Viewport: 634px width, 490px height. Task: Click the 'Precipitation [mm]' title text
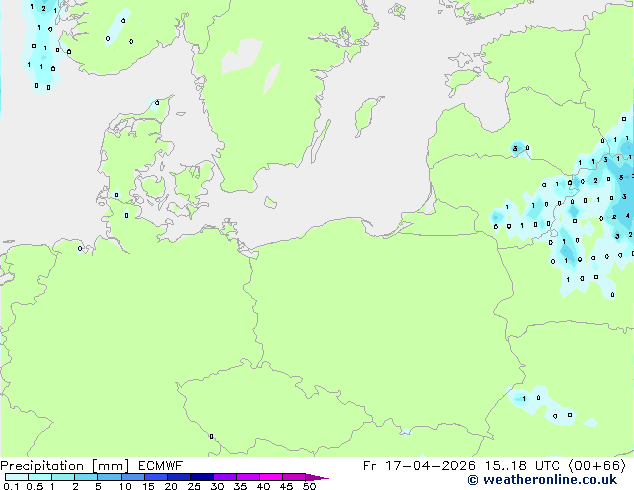65,466
